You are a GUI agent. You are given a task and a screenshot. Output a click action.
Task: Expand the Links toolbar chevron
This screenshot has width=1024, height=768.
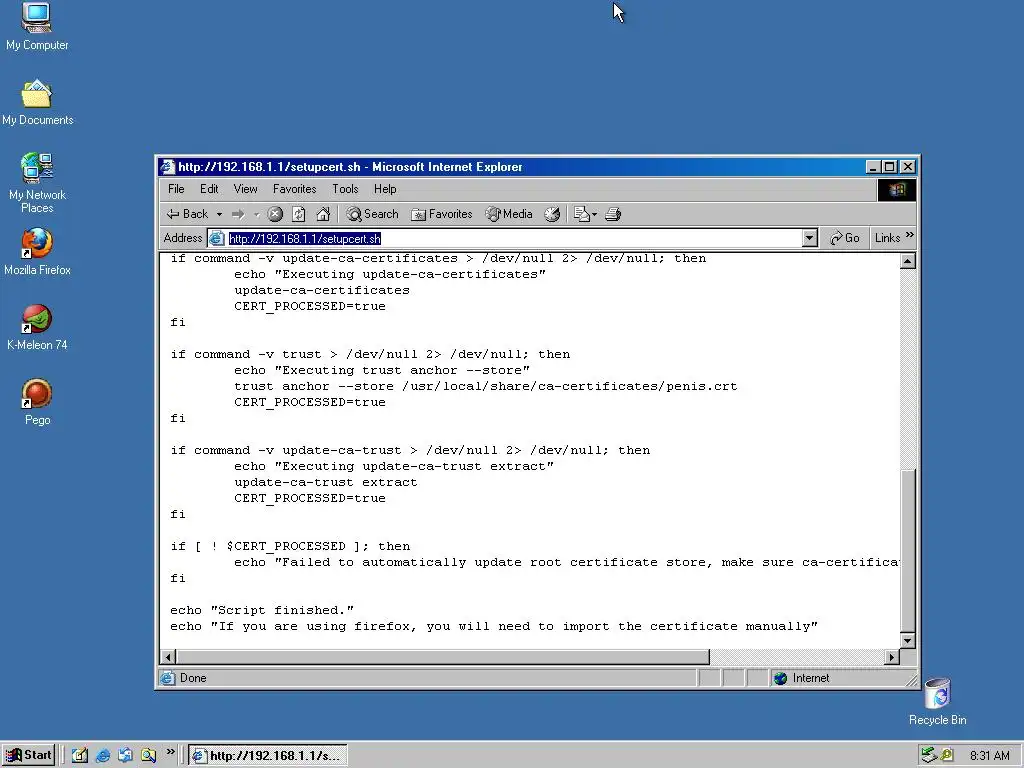[910, 235]
